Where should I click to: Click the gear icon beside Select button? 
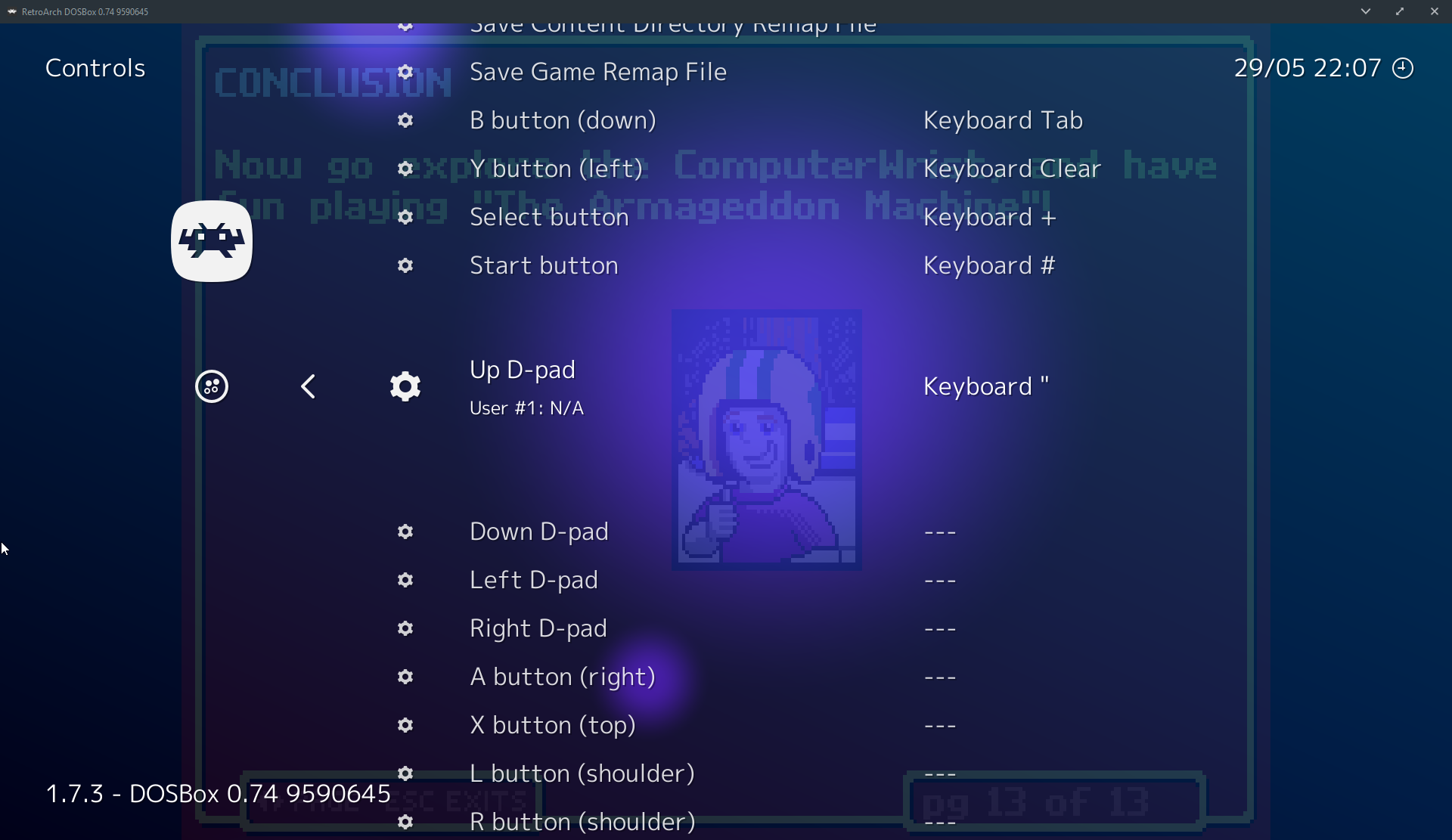pyautogui.click(x=405, y=217)
